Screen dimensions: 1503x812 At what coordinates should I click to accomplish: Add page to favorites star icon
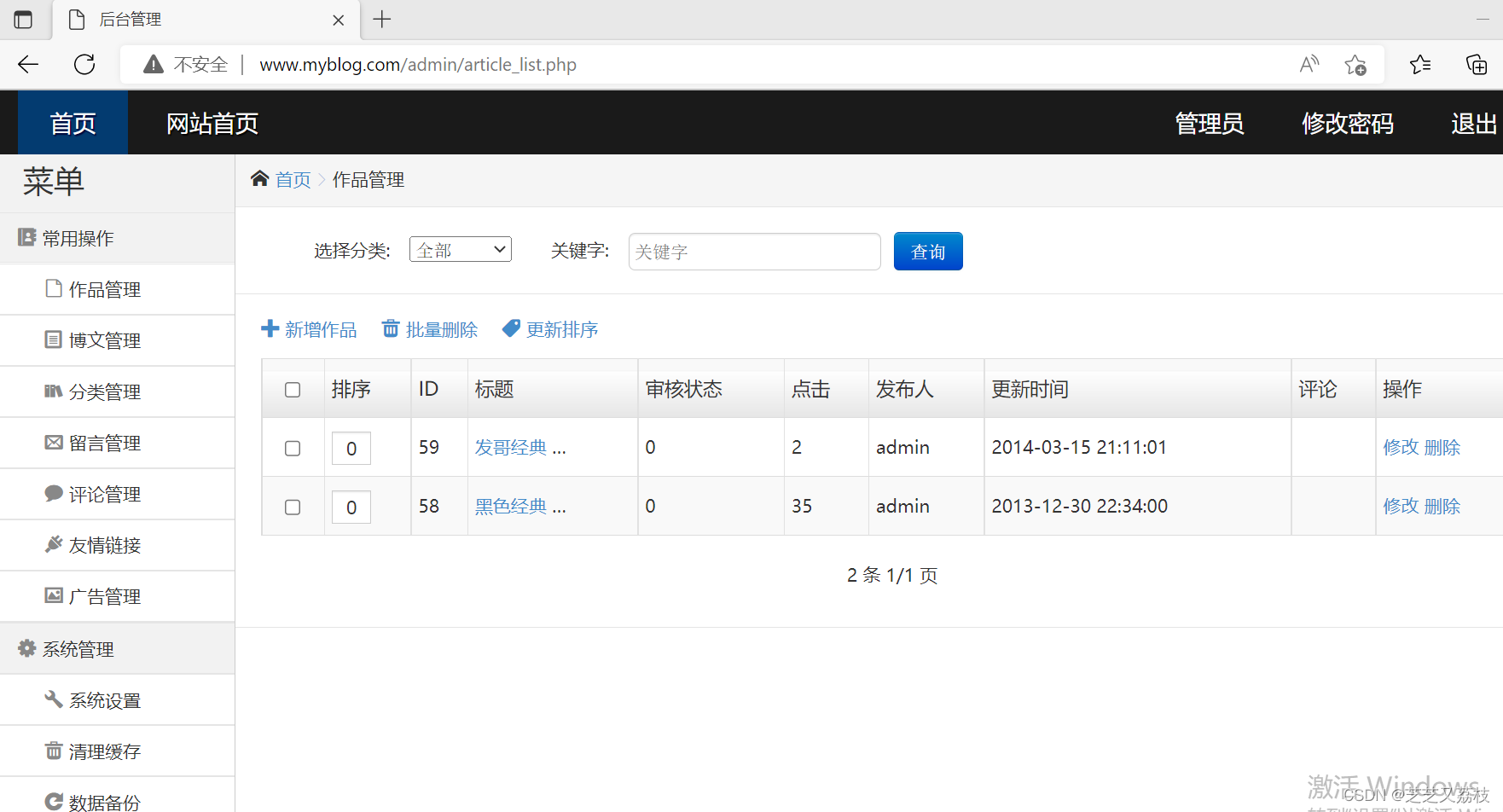[1355, 64]
